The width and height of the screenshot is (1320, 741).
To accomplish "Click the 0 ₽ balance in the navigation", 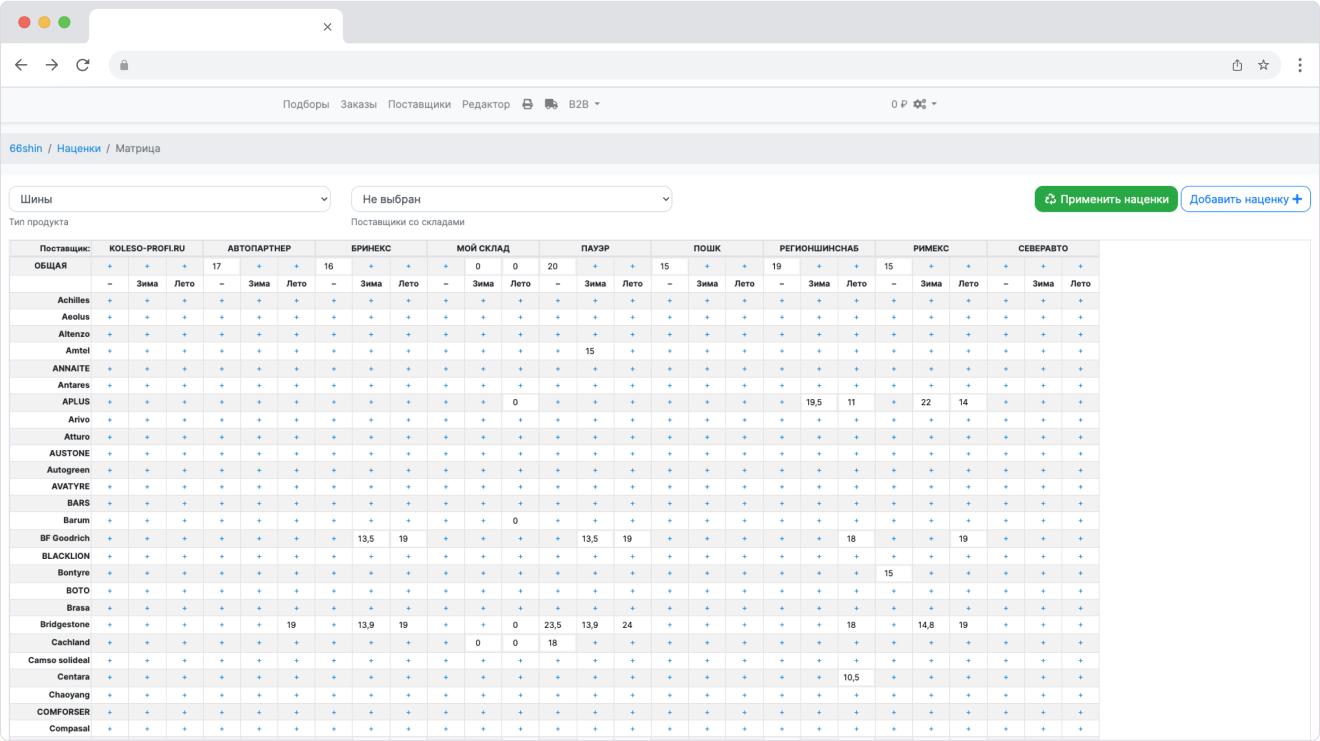I will tap(899, 104).
